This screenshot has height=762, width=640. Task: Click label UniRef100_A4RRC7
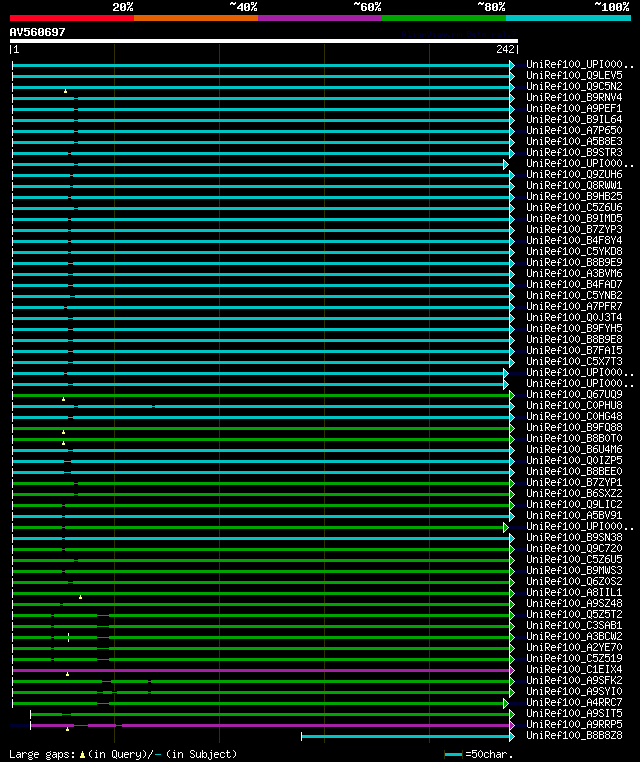[x=574, y=703]
